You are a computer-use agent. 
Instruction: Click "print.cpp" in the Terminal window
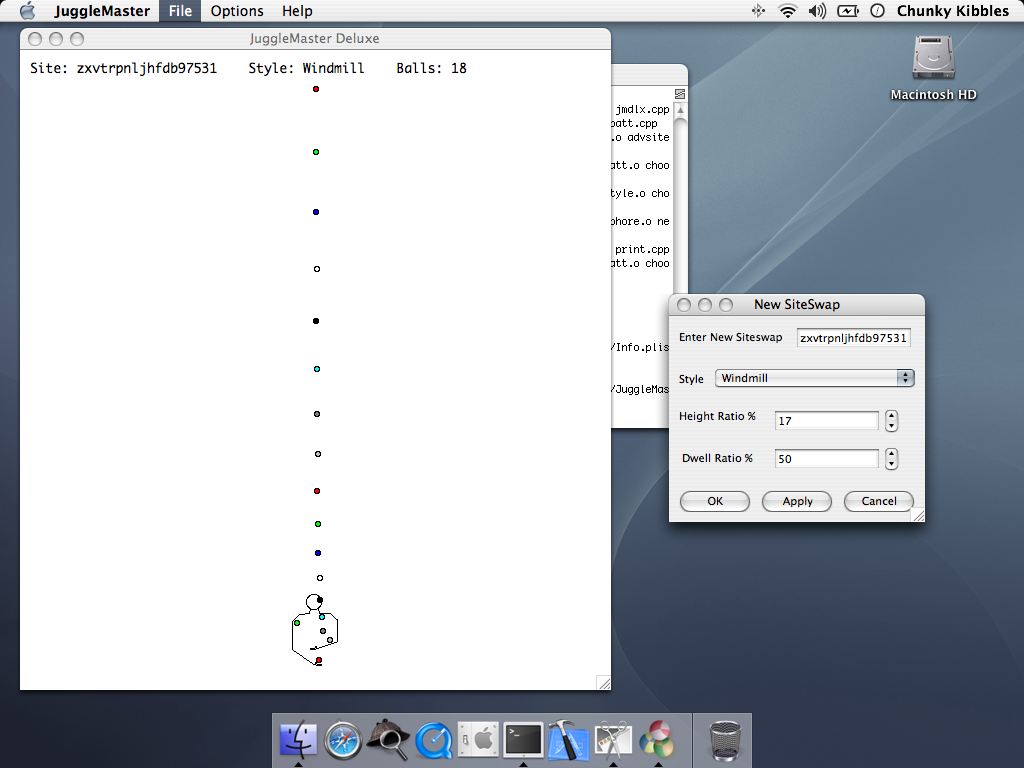click(x=643, y=249)
